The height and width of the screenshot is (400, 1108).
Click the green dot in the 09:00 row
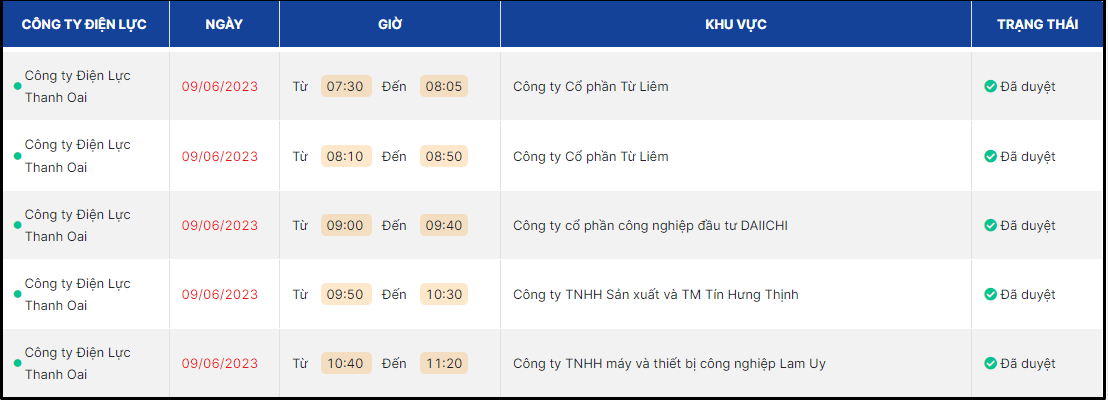pos(17,226)
